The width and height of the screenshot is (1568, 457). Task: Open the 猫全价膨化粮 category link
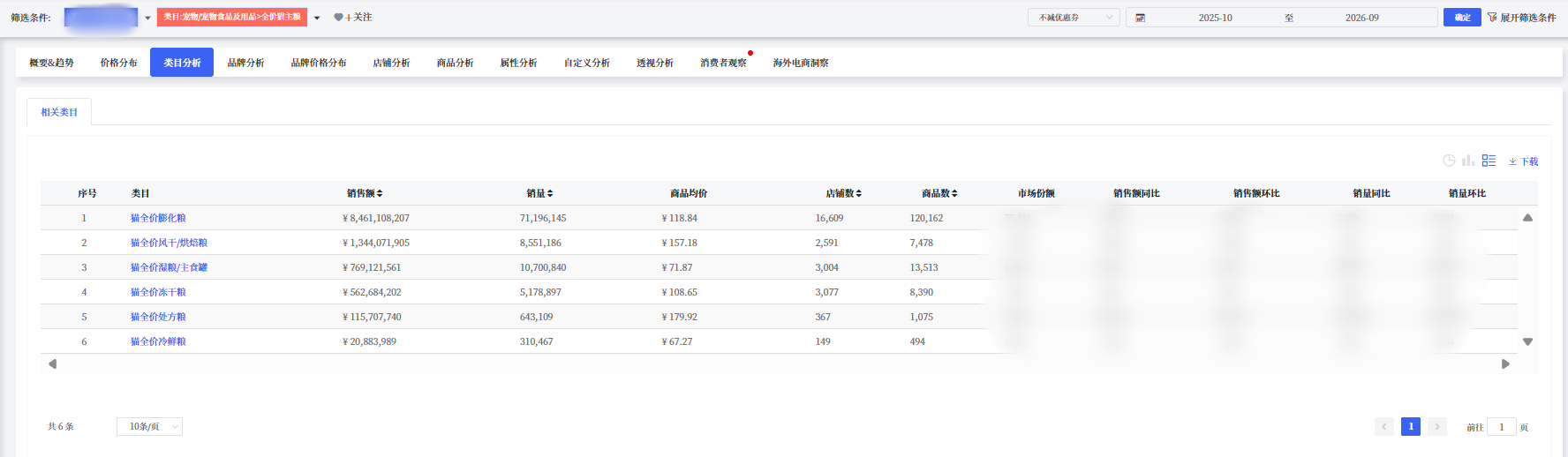click(158, 218)
